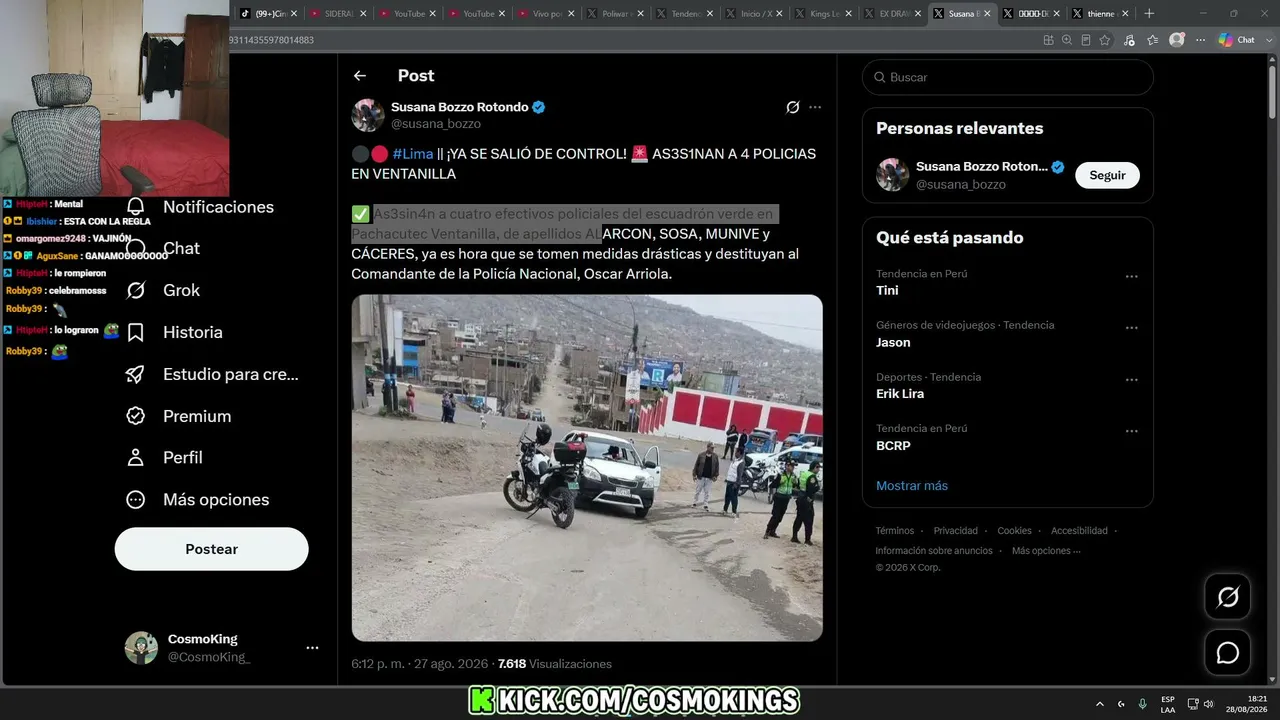
Task: Open the #Lima hashtag link
Action: (413, 154)
